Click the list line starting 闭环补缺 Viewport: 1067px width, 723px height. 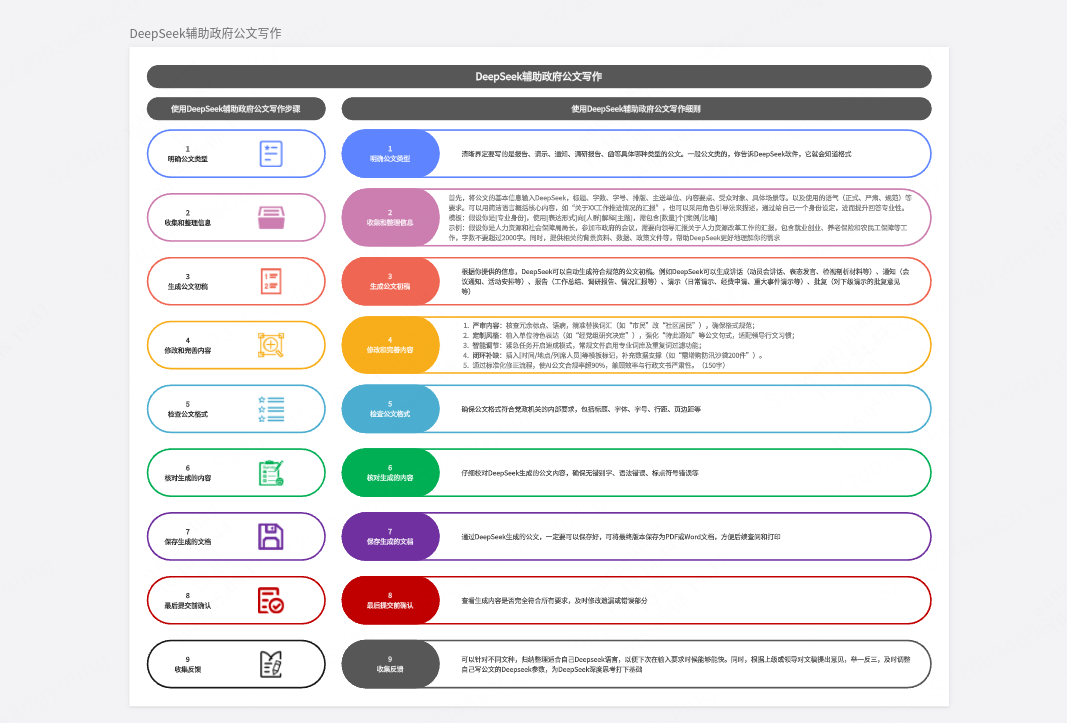[x=613, y=355]
